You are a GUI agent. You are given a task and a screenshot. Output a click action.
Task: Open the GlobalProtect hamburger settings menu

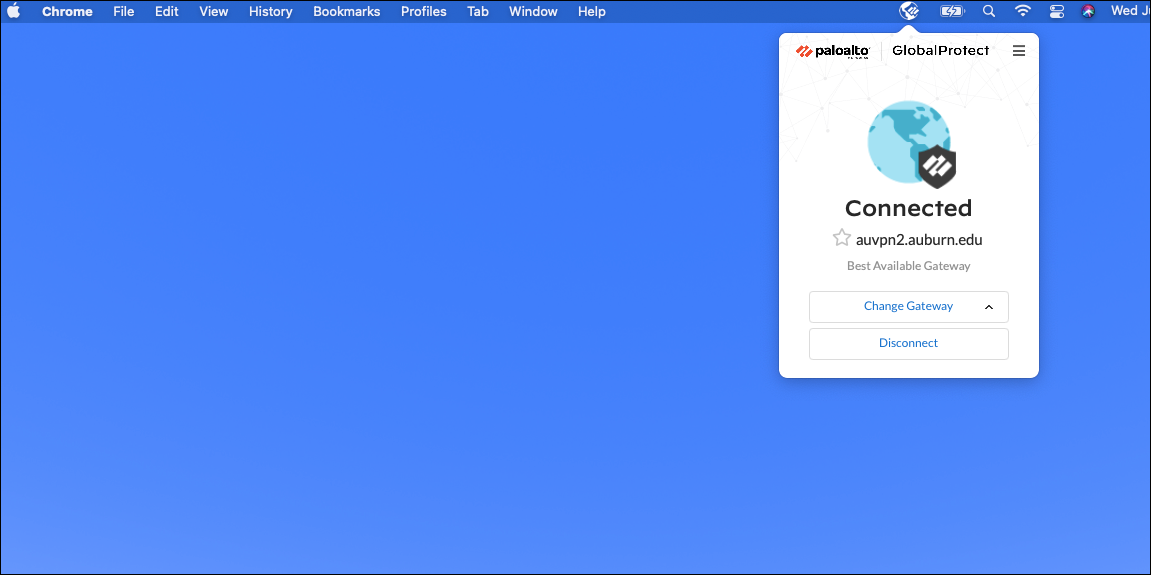1018,51
